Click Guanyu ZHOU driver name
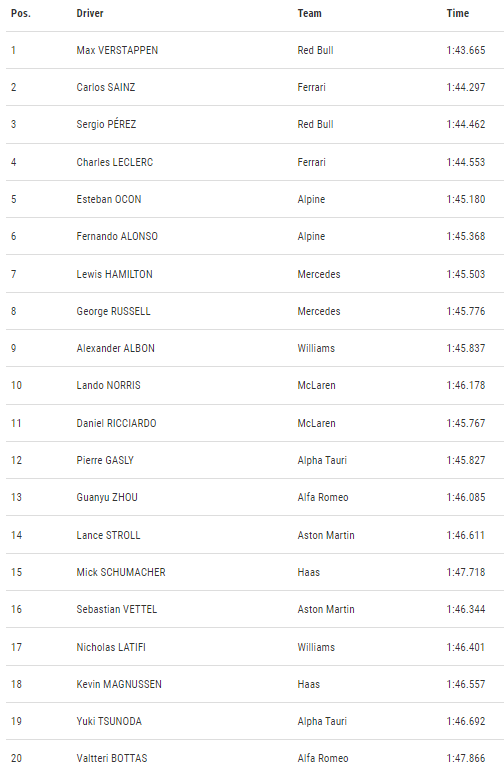Screen dimensions: 504x773 [x=107, y=497]
